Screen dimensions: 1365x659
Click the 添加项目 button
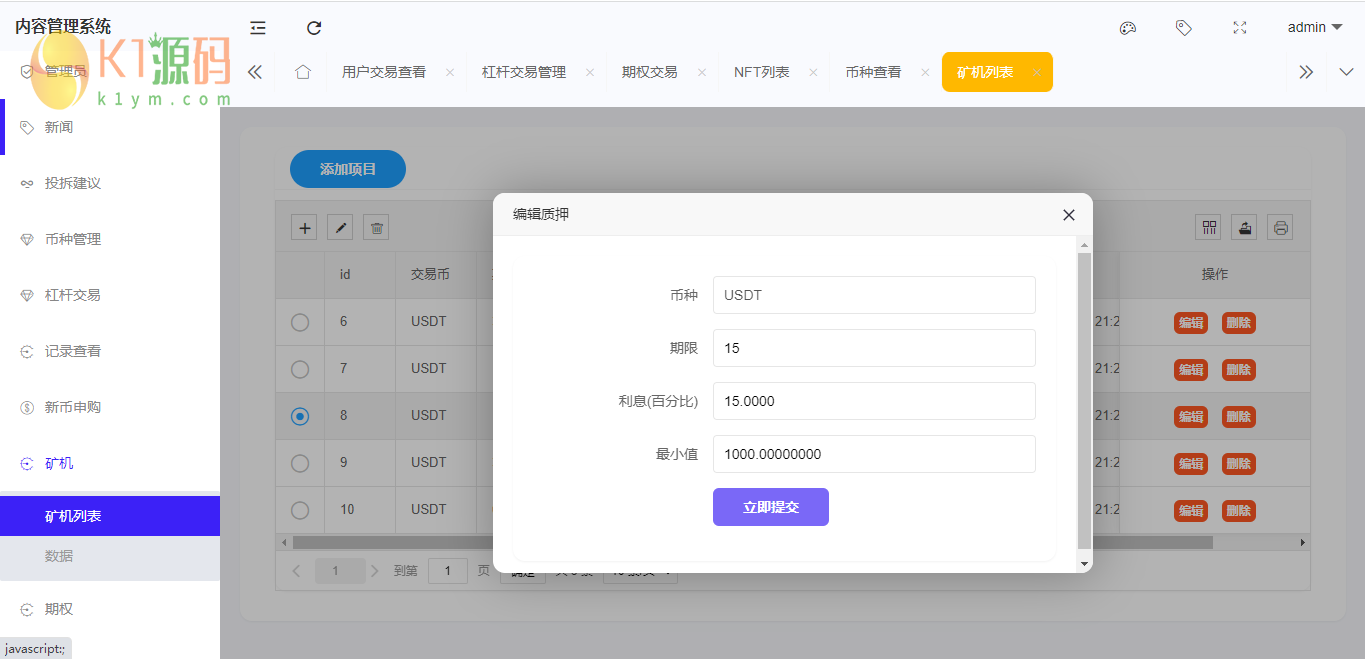click(348, 169)
